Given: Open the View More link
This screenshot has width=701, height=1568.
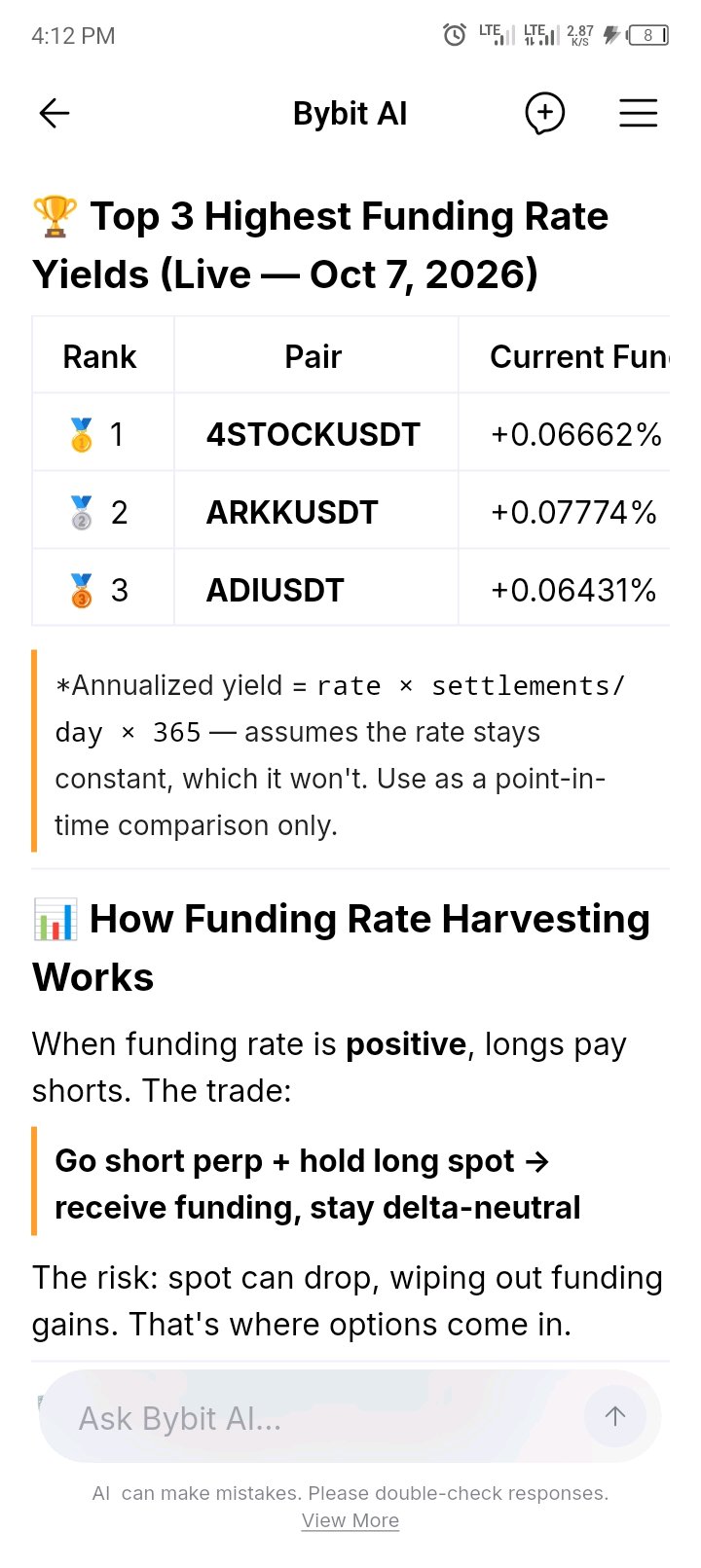Looking at the screenshot, I should click(x=350, y=1520).
